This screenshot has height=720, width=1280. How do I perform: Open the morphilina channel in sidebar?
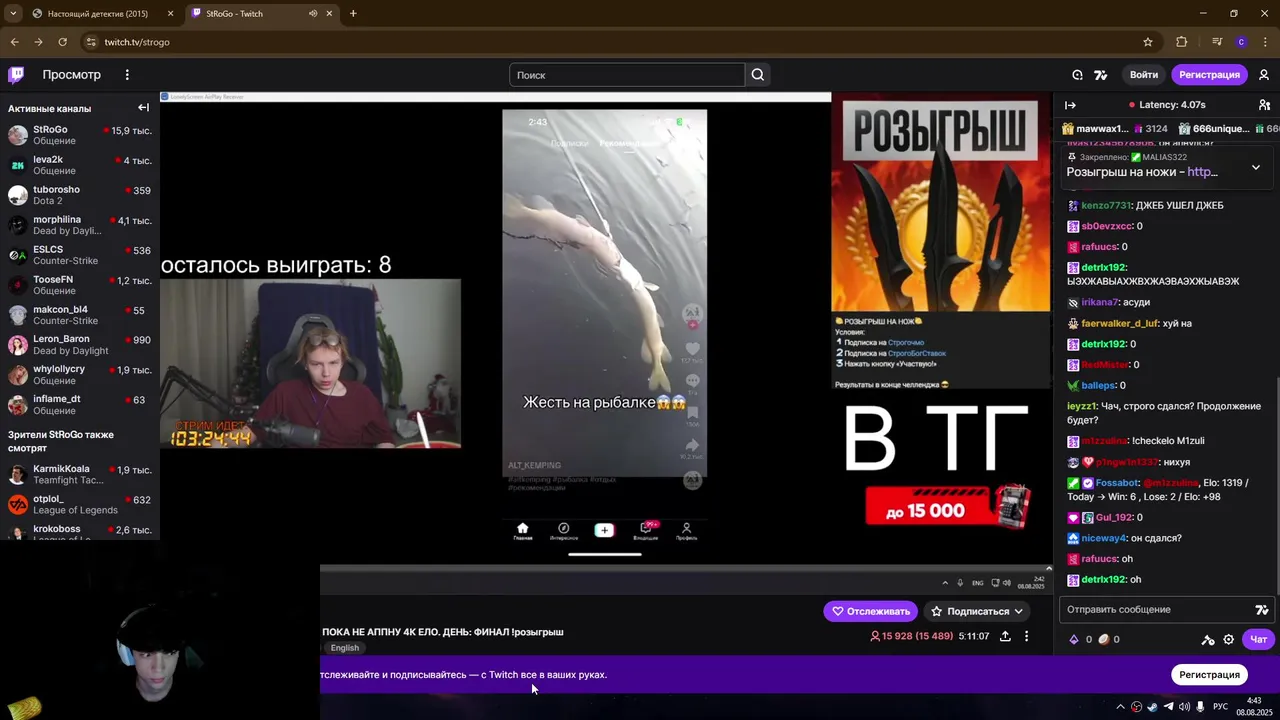pyautogui.click(x=80, y=225)
